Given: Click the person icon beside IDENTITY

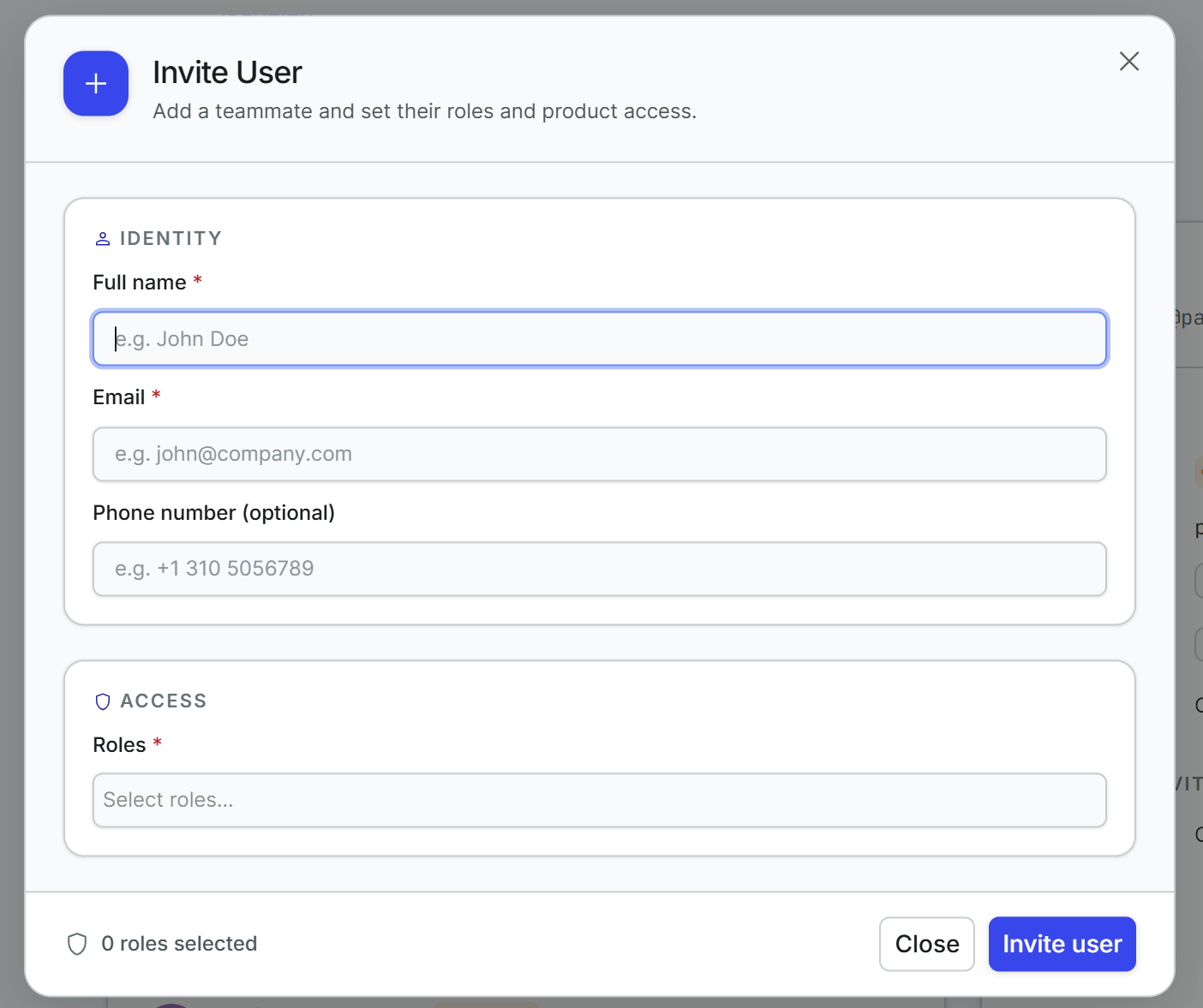Looking at the screenshot, I should pyautogui.click(x=103, y=239).
